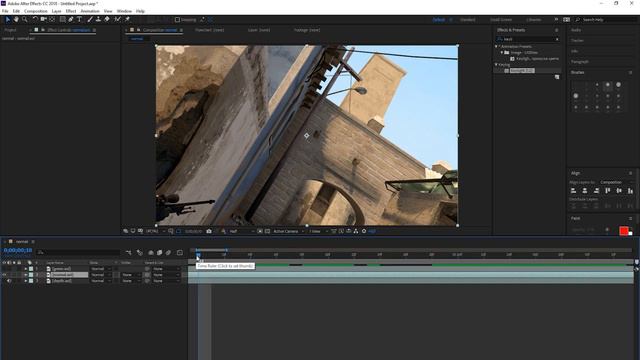Align layers to left edge

pyautogui.click(x=573, y=191)
